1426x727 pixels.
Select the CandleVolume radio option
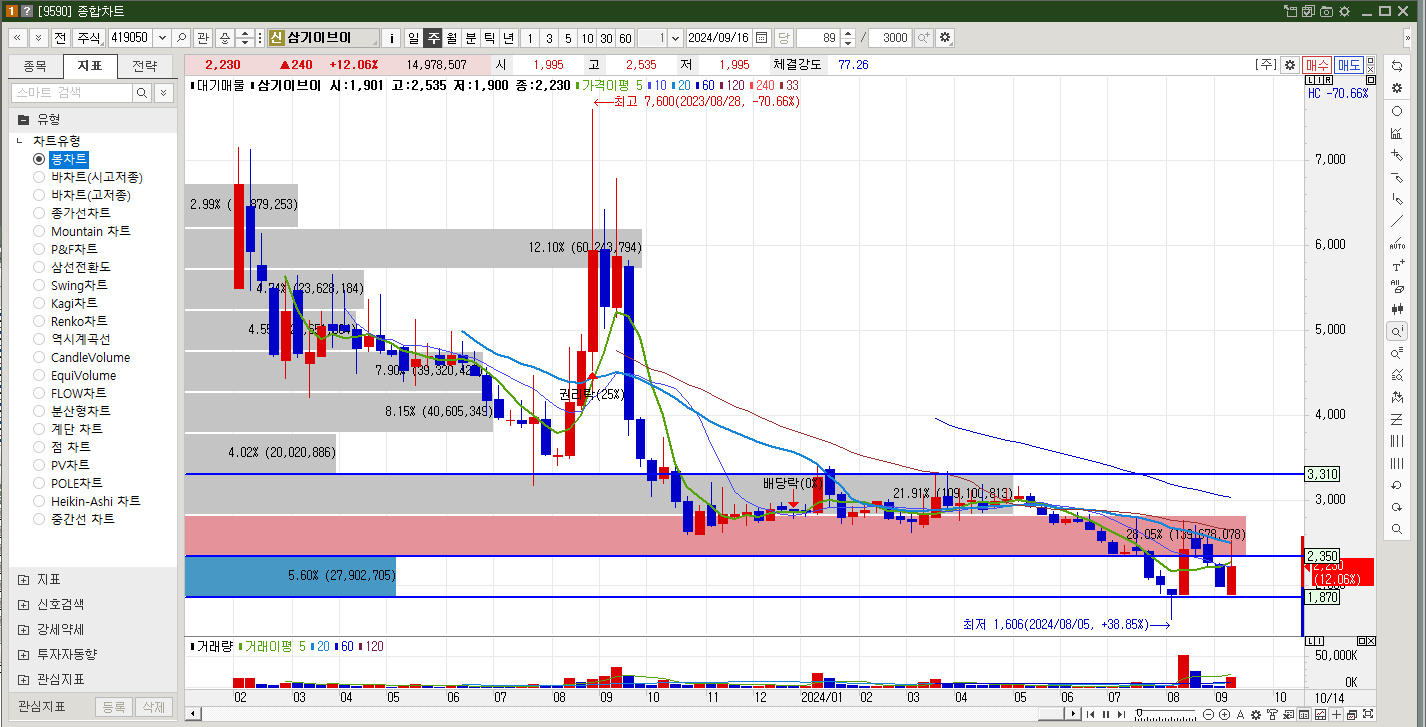pos(39,357)
